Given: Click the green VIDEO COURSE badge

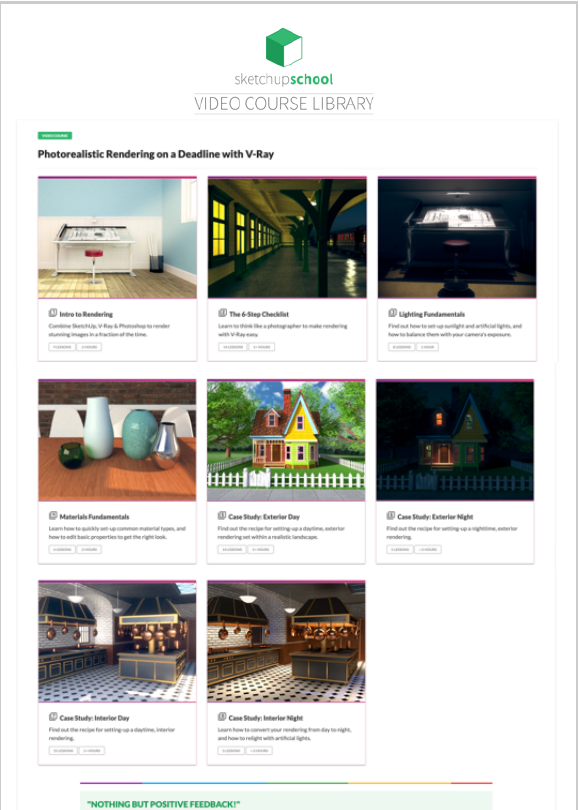Looking at the screenshot, I should point(55,135).
